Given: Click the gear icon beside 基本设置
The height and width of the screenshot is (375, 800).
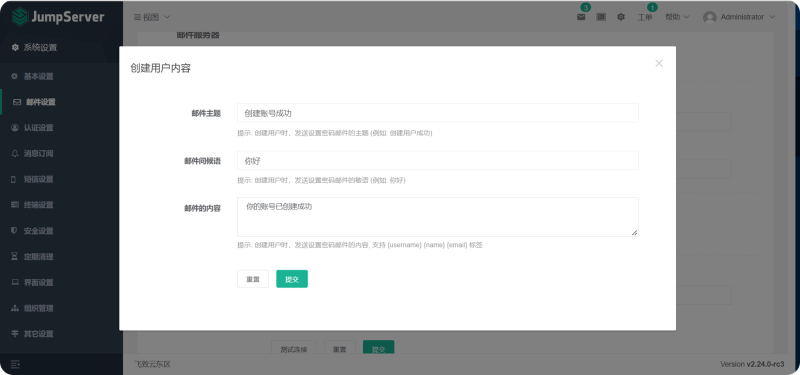Looking at the screenshot, I should coord(14,77).
